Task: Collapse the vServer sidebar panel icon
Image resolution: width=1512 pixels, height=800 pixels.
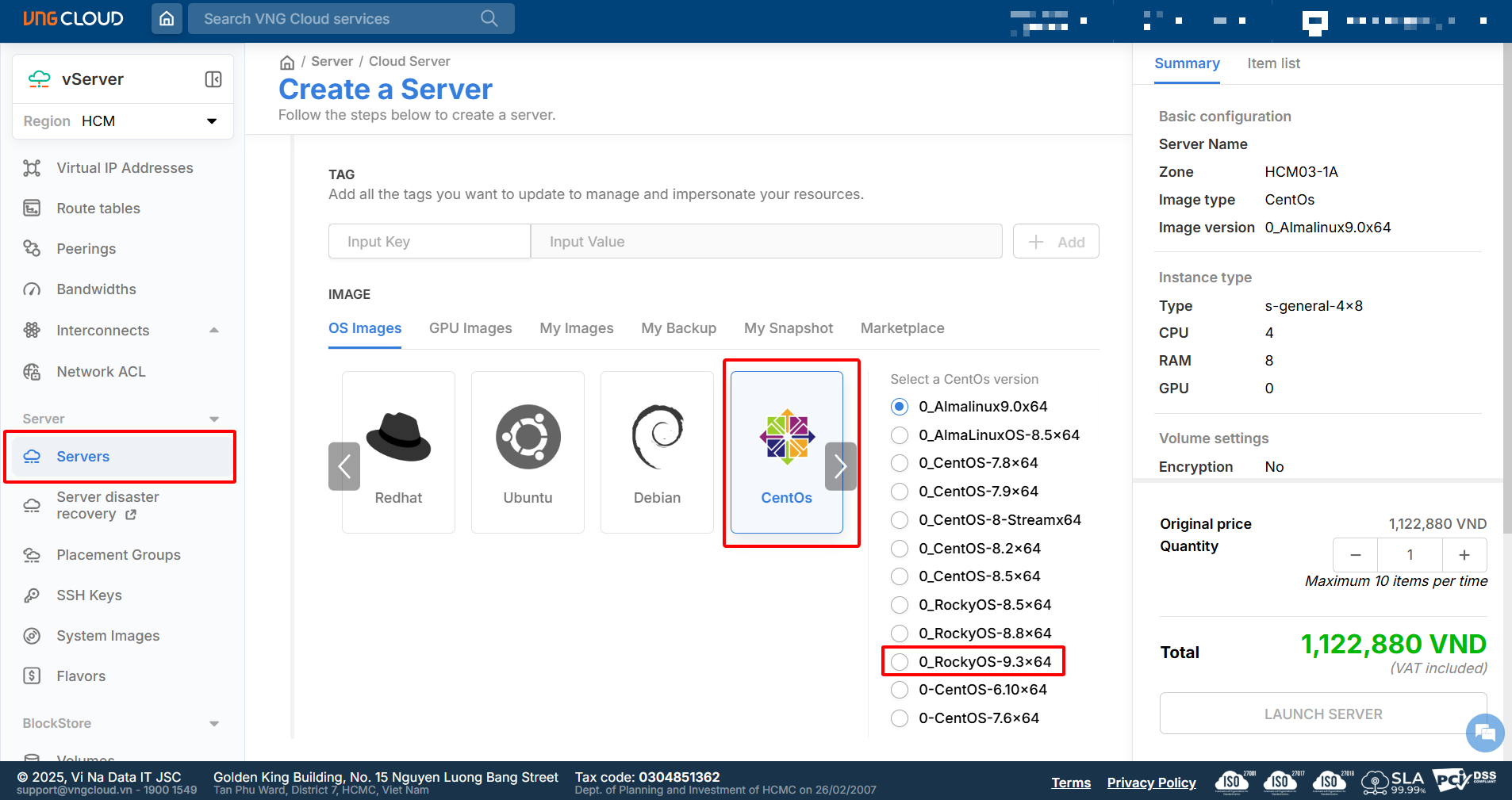Action: [x=213, y=79]
